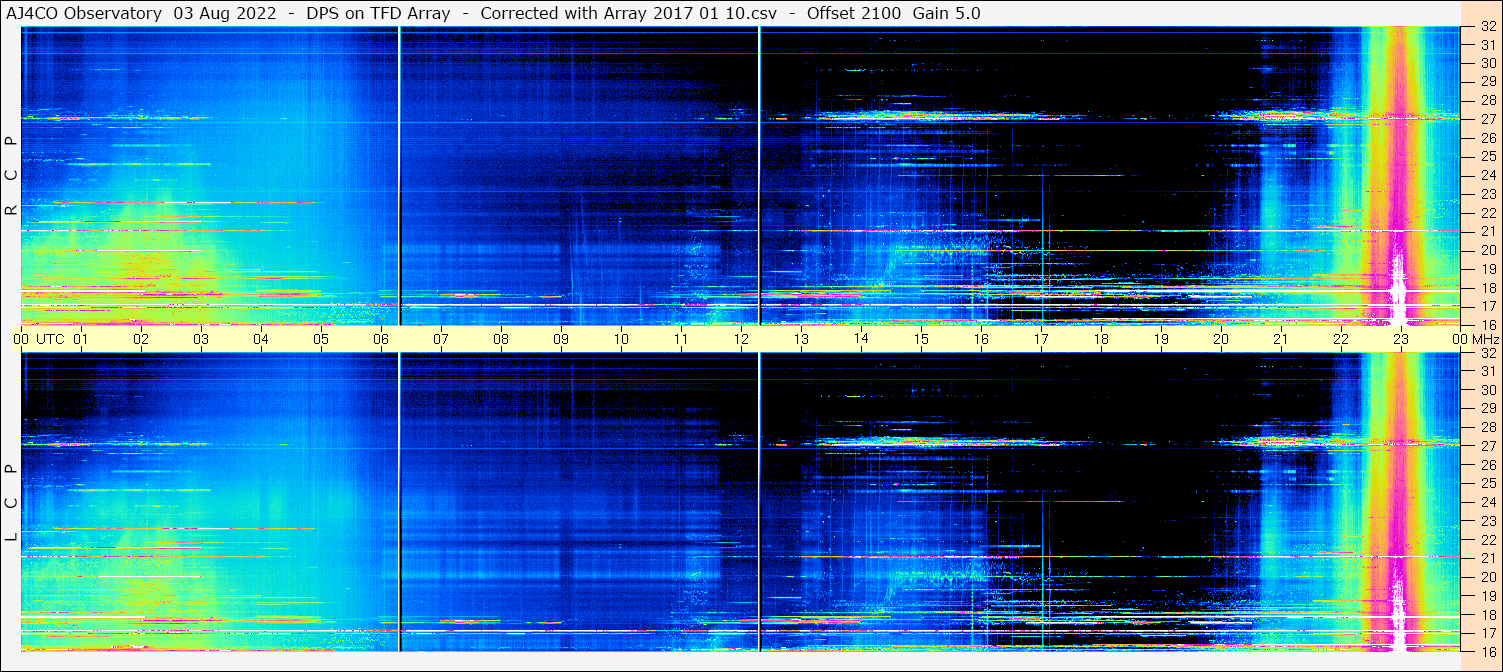Click the "11" hour mark on time axis
This screenshot has width=1503, height=672.
(x=681, y=339)
